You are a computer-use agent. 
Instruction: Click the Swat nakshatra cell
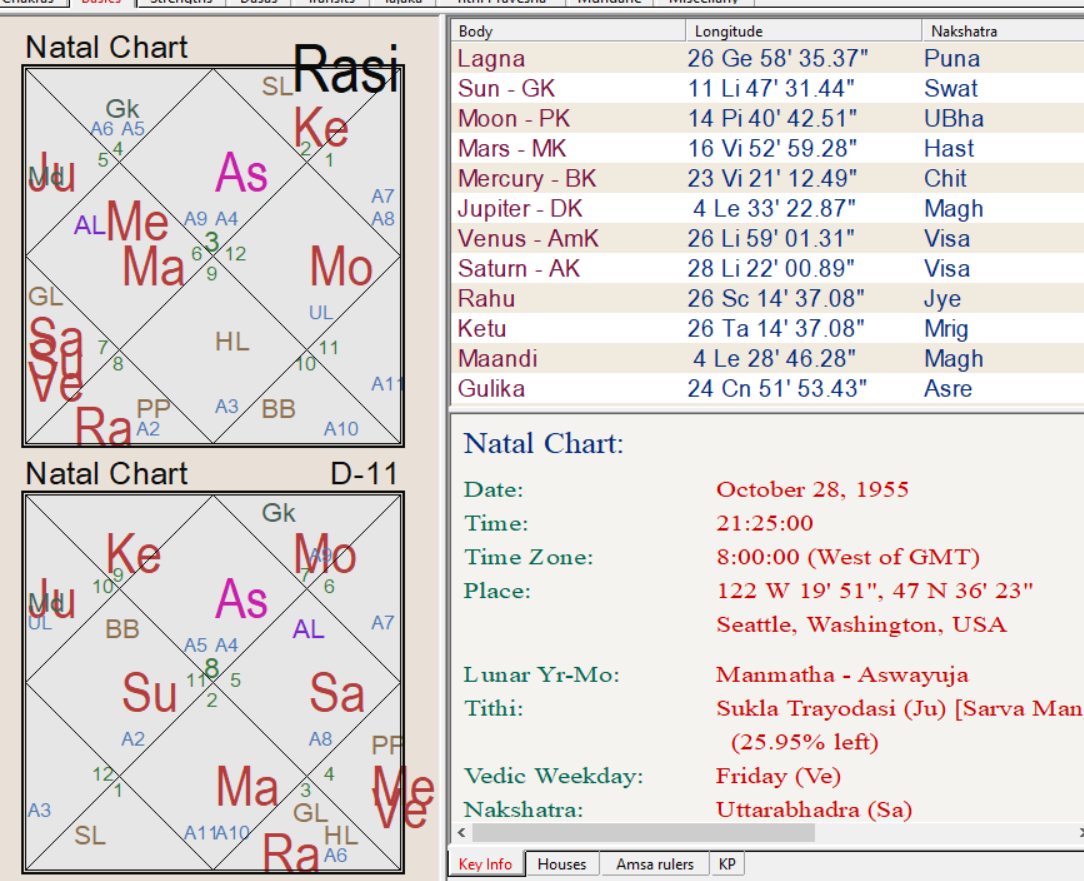click(x=951, y=89)
